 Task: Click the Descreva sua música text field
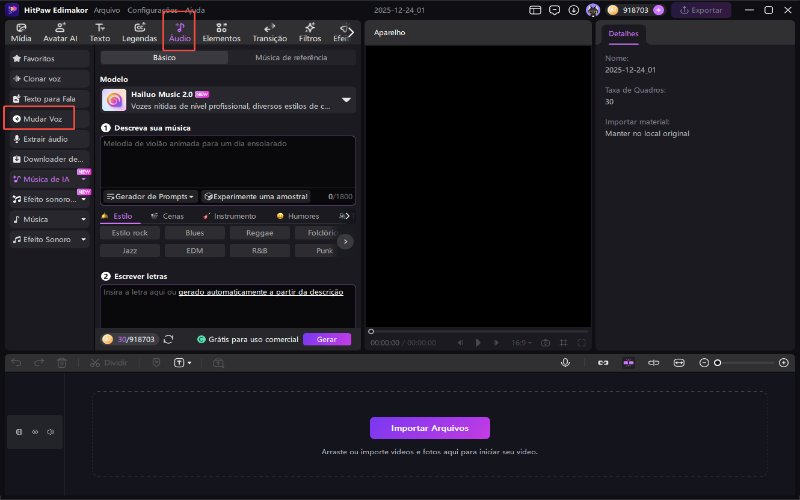tap(227, 160)
